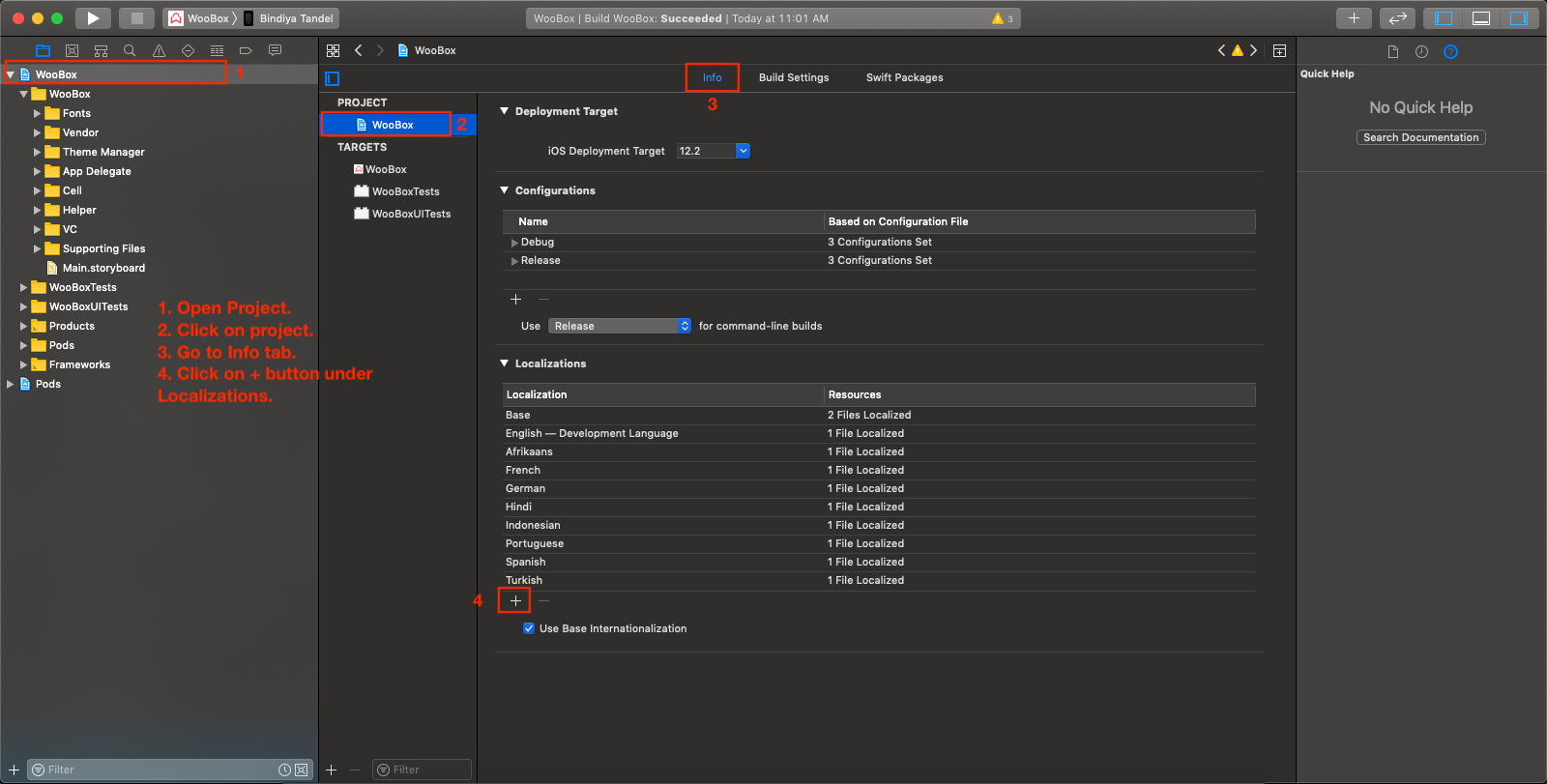Select the French localization row
Viewport: 1547px width, 784px height.
[879, 470]
